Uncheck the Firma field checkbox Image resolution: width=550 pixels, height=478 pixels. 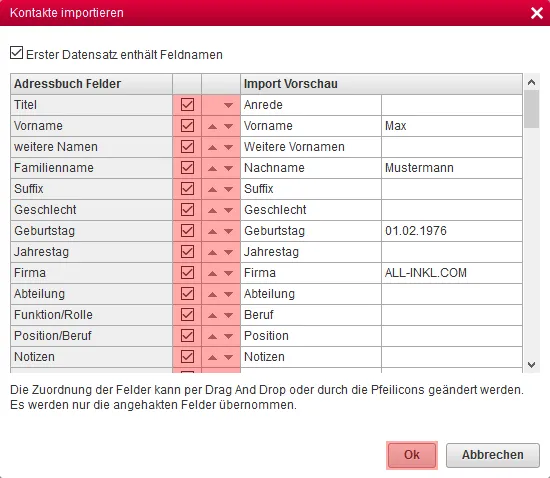187,272
